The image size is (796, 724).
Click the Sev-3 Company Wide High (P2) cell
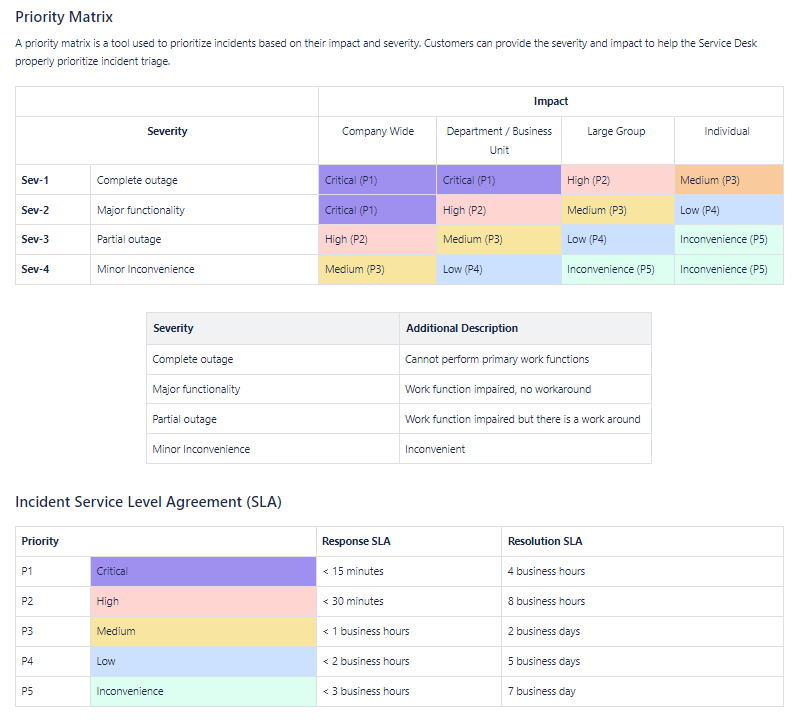click(377, 240)
